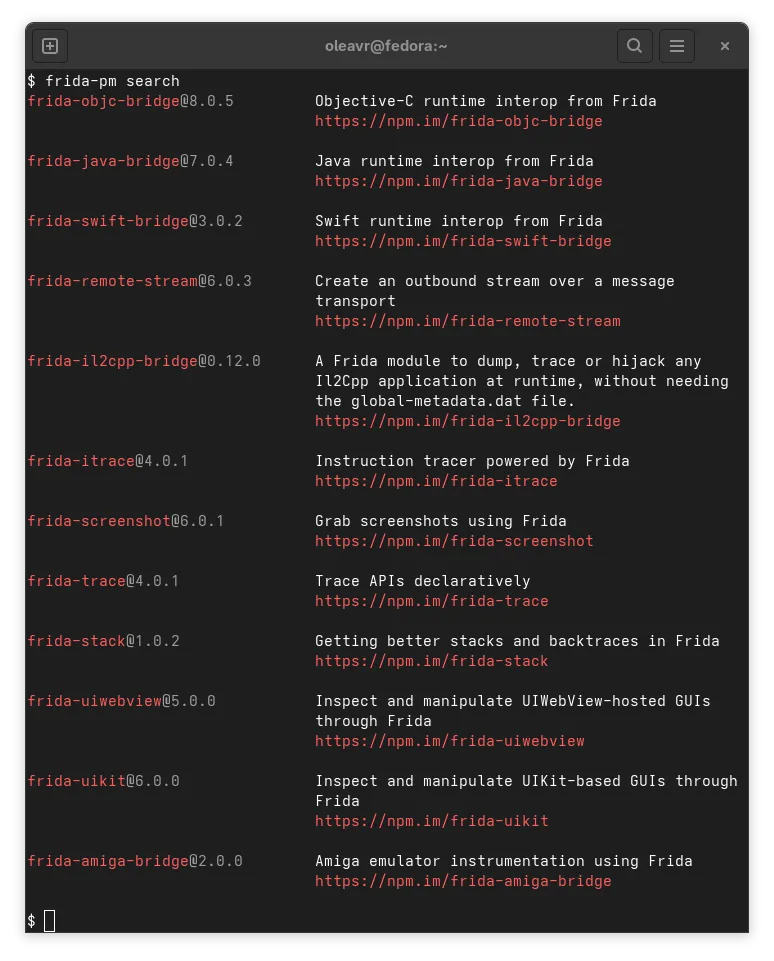Click the blinking terminal cursor
The width and height of the screenshot is (774, 961).
pos(48,920)
